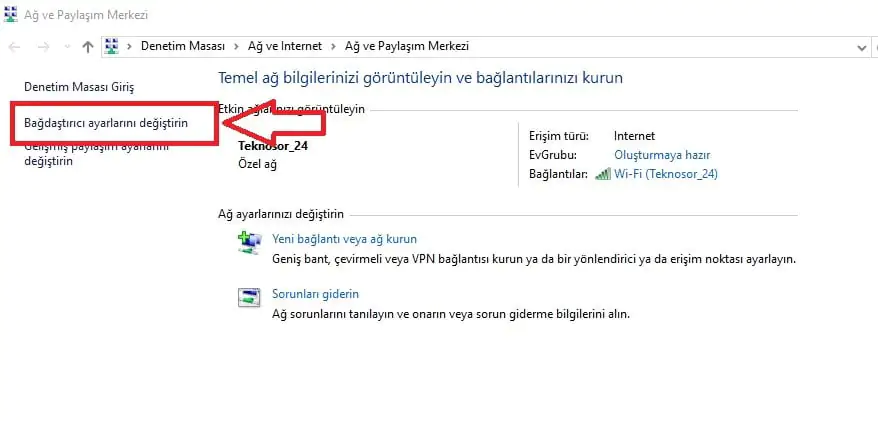Click the EvGrubu label

[x=553, y=155]
